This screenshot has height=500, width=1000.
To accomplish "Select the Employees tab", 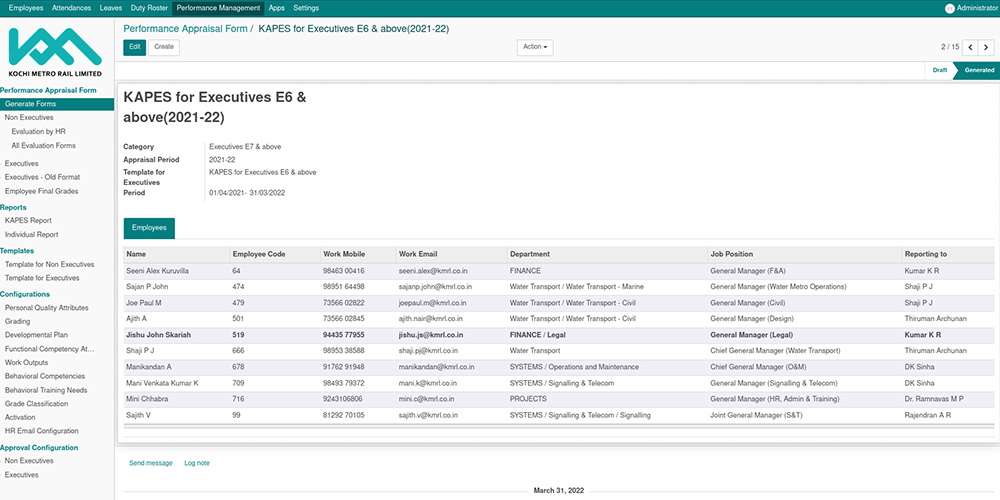I will click(149, 228).
